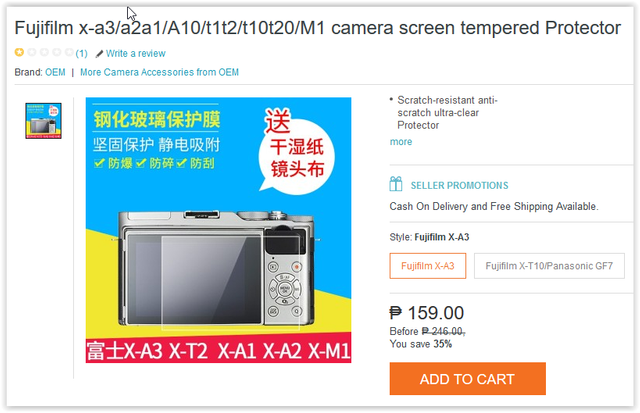
Task: Select the Fujifilm X-A3 style option
Action: [x=427, y=266]
